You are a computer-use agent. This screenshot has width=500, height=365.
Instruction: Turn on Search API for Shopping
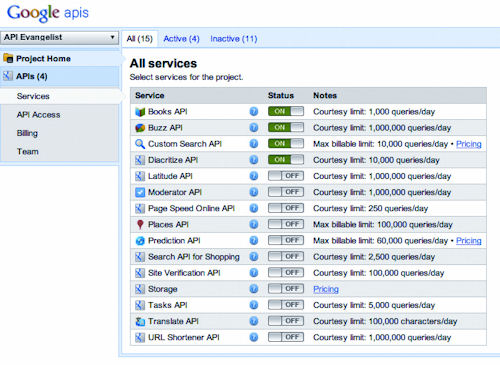point(286,256)
